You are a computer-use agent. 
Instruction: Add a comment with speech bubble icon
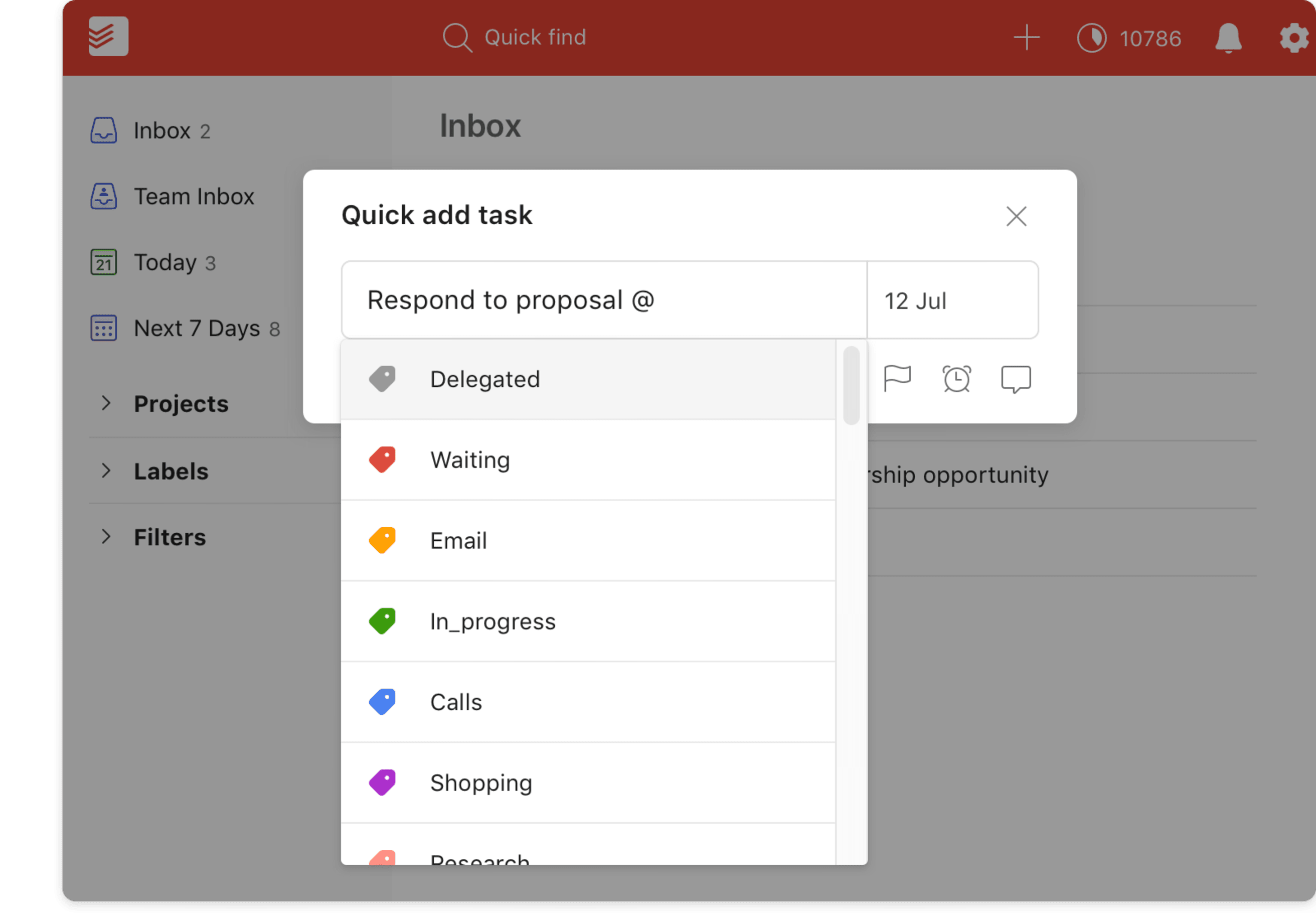1016,379
